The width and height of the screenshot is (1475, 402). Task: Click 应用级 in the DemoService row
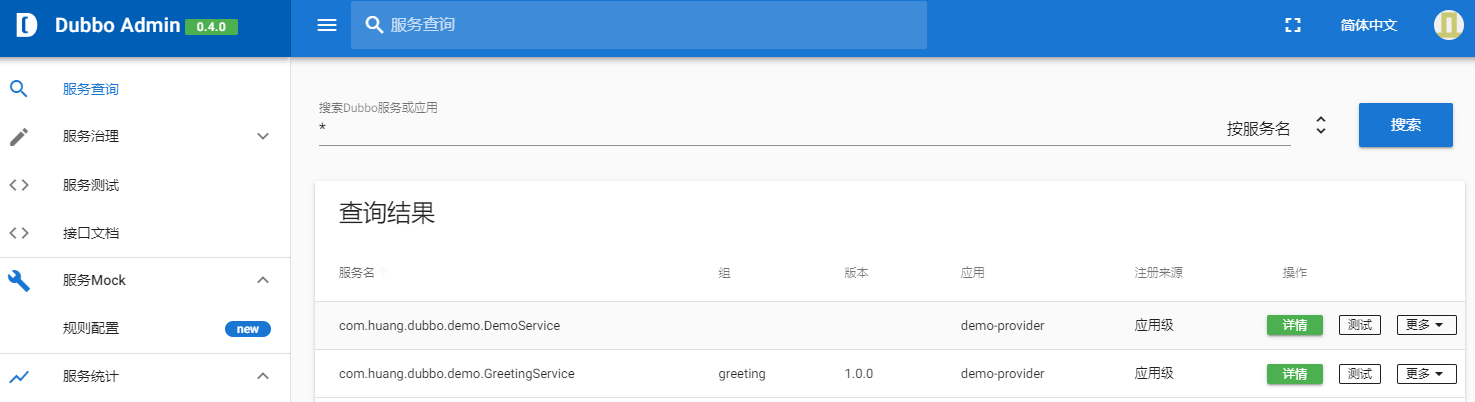click(1154, 325)
